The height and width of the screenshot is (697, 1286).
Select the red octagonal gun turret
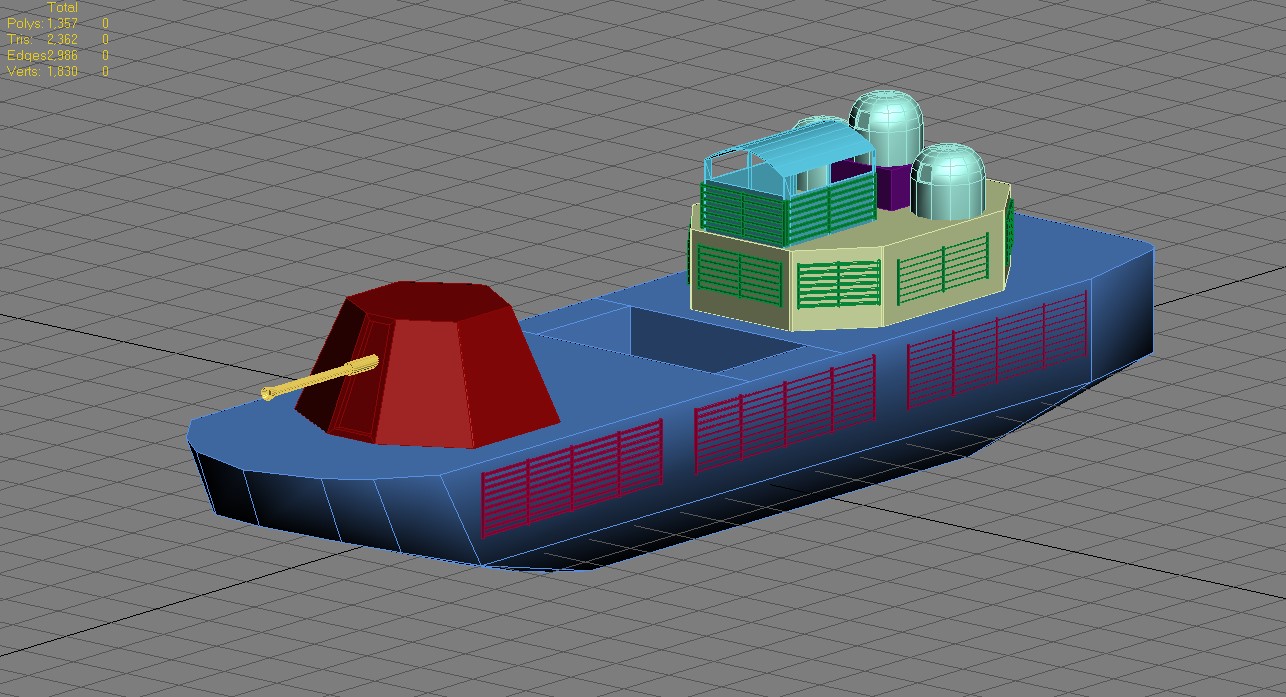pos(440,365)
